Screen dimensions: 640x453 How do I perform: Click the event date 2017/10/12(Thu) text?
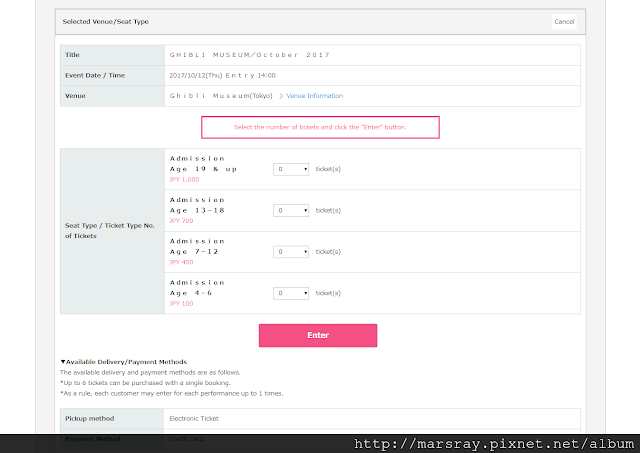[196, 76]
